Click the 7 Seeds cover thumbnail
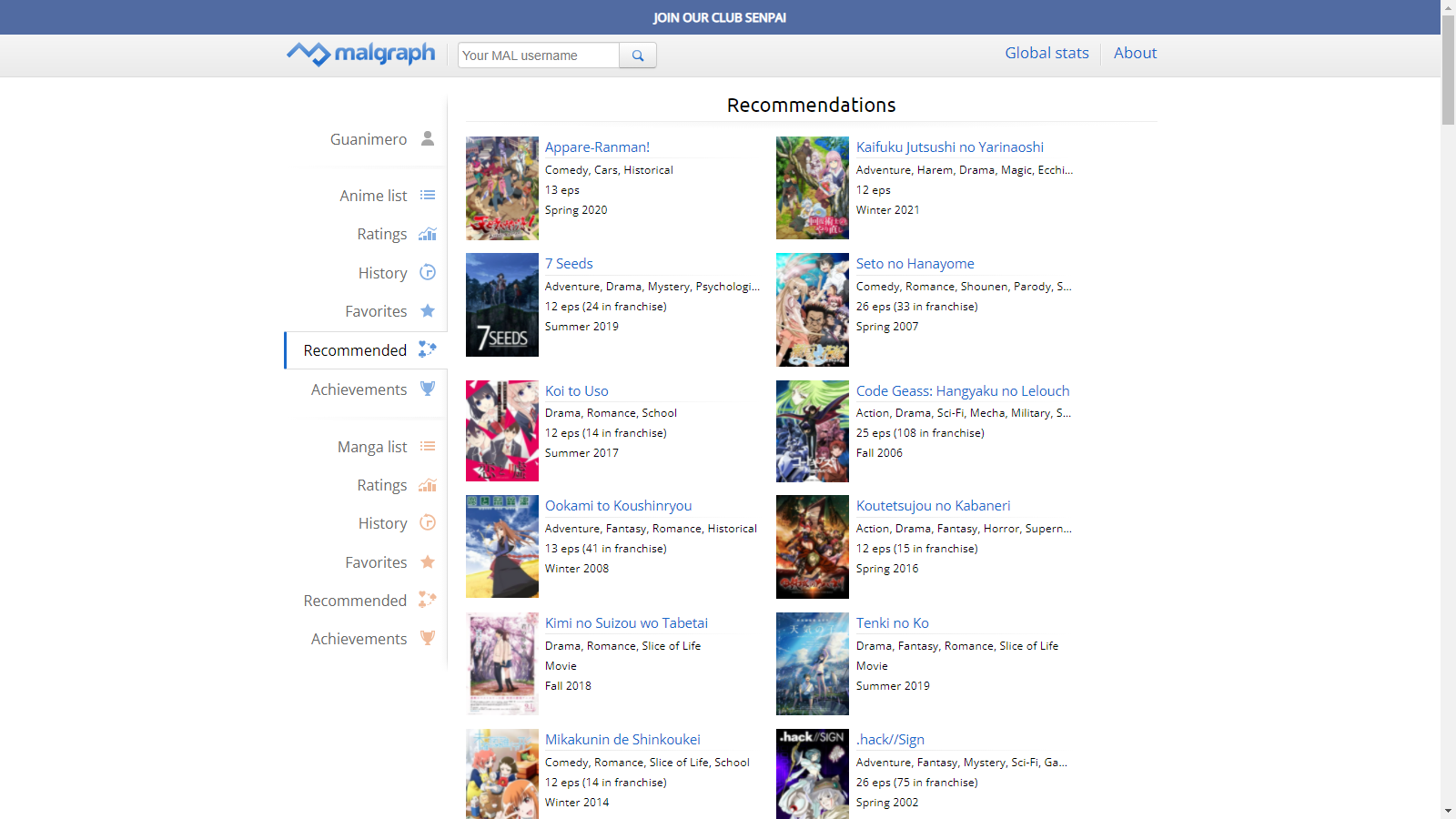This screenshot has height=819, width=1456. [502, 305]
